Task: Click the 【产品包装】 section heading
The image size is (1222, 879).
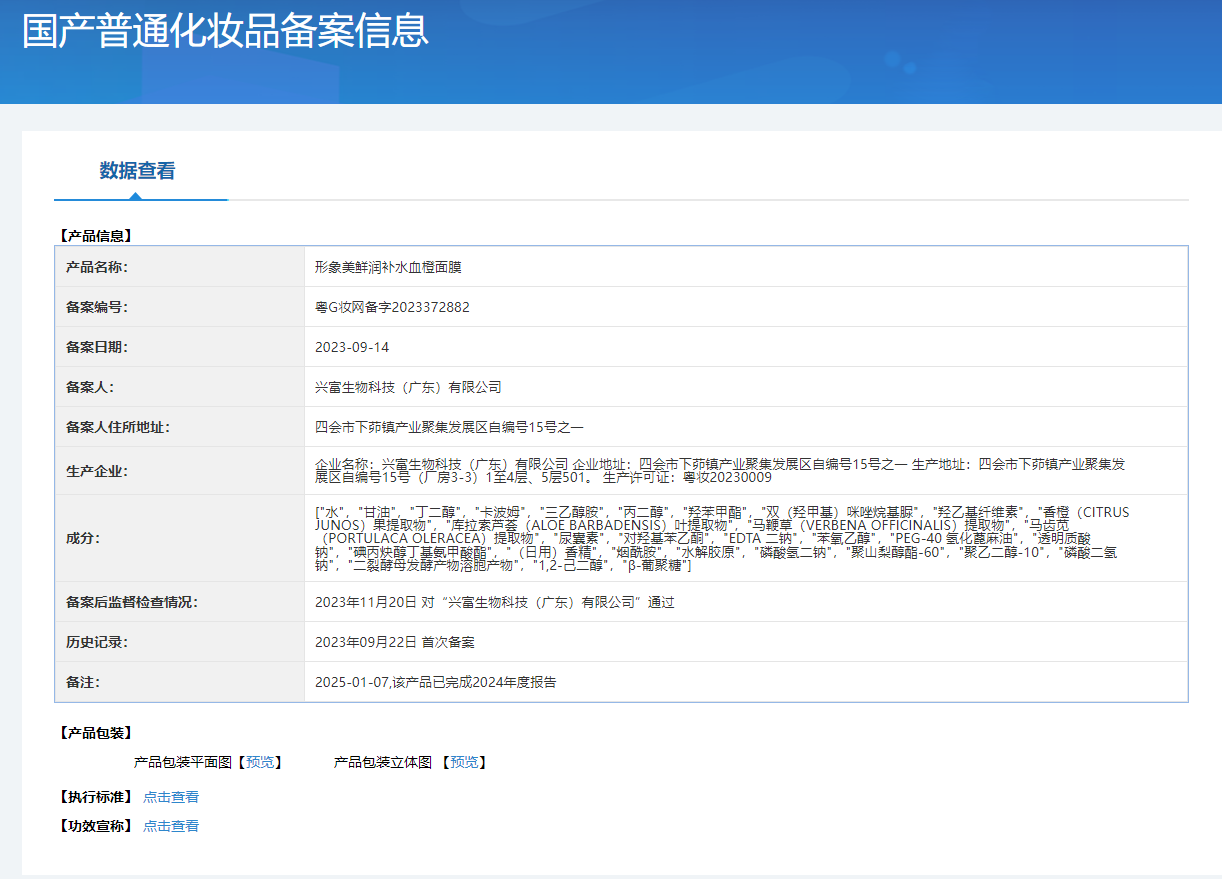Action: 96,733
